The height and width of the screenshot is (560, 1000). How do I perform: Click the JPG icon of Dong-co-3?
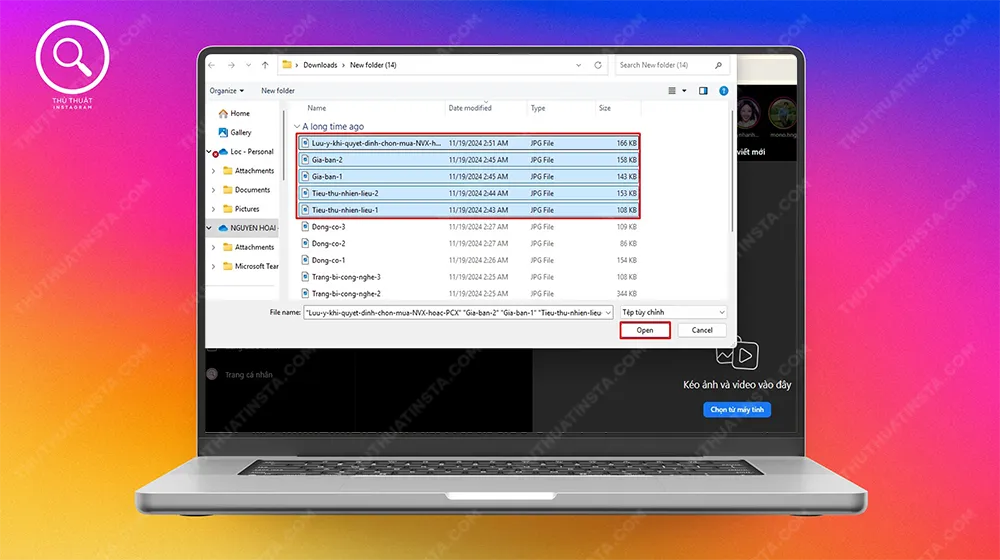click(x=305, y=226)
